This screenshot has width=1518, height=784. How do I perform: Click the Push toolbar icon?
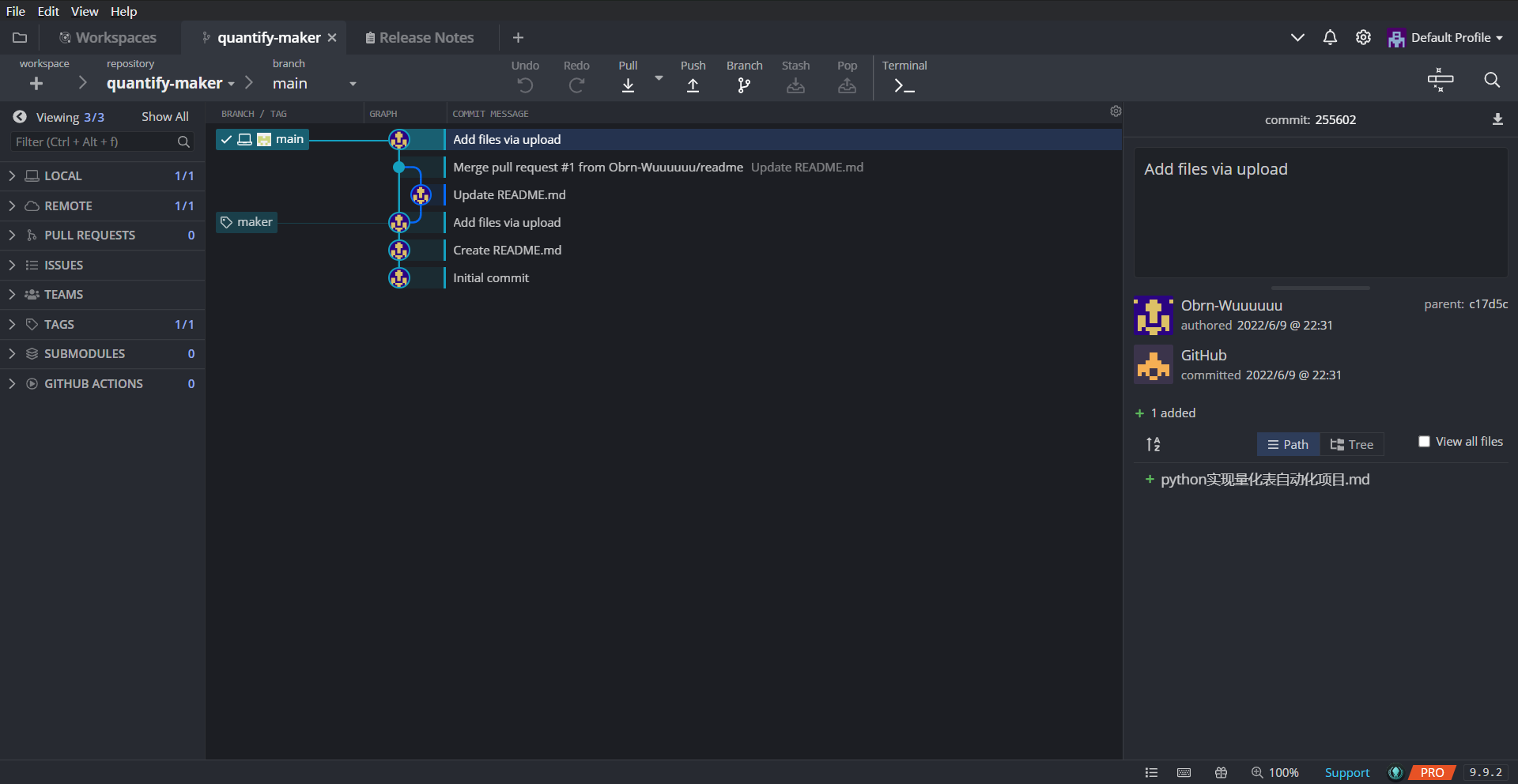pos(693,85)
